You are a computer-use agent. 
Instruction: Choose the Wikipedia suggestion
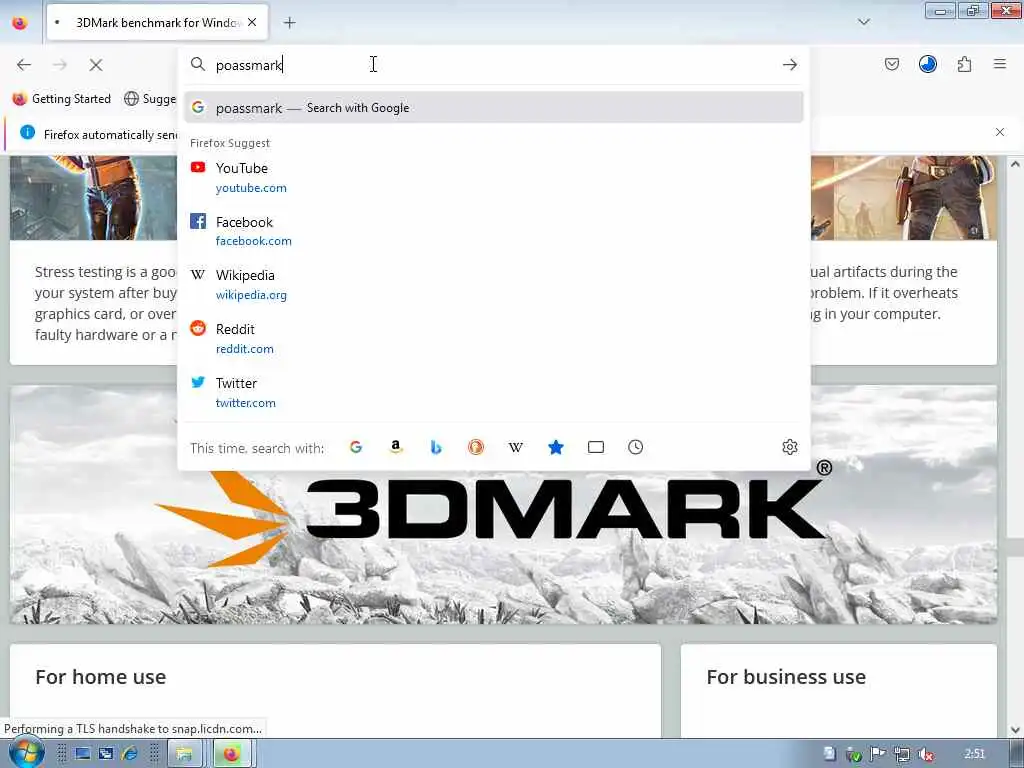494,285
